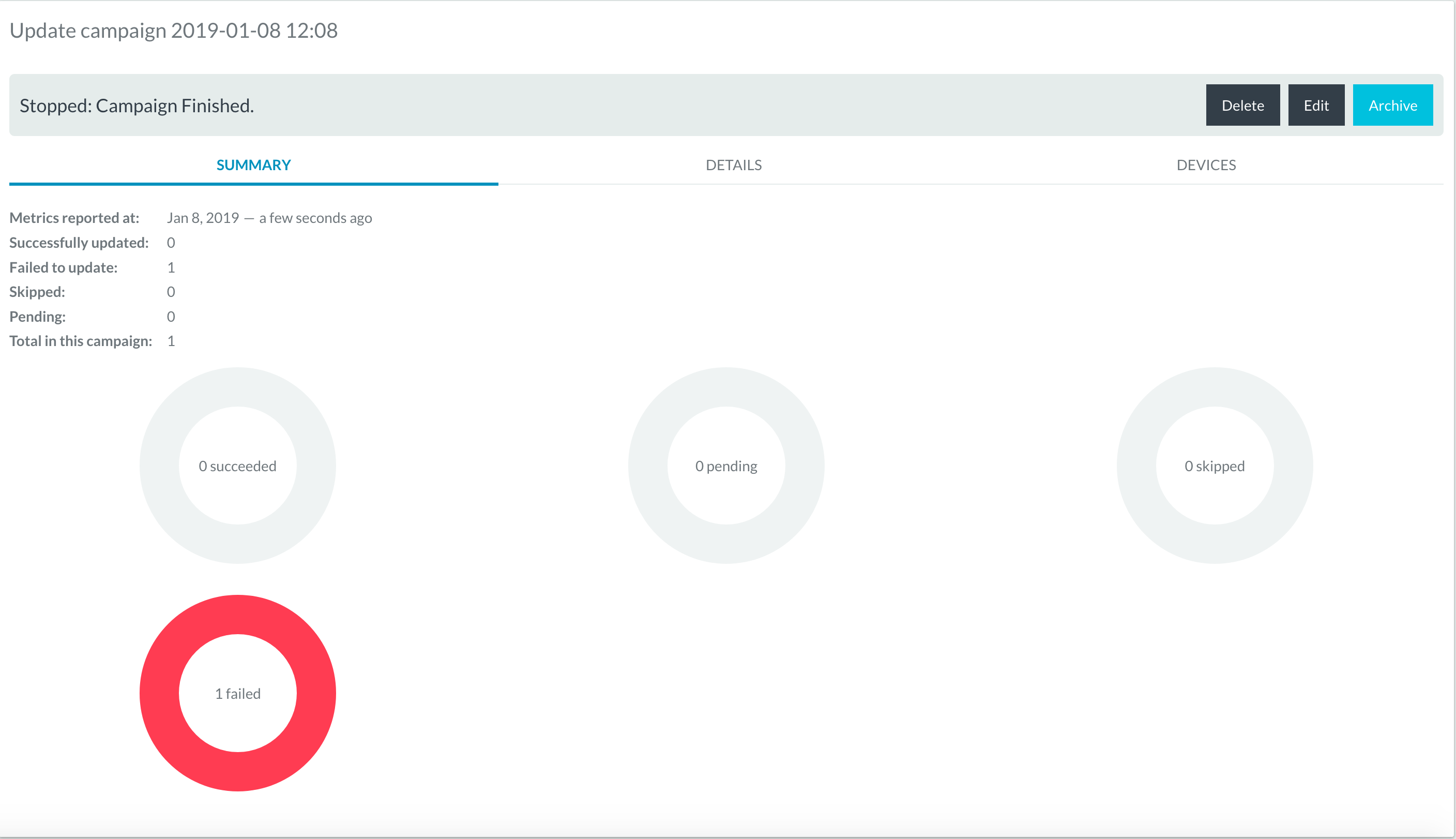
Task: Open the DEVICES tab
Action: [1205, 166]
